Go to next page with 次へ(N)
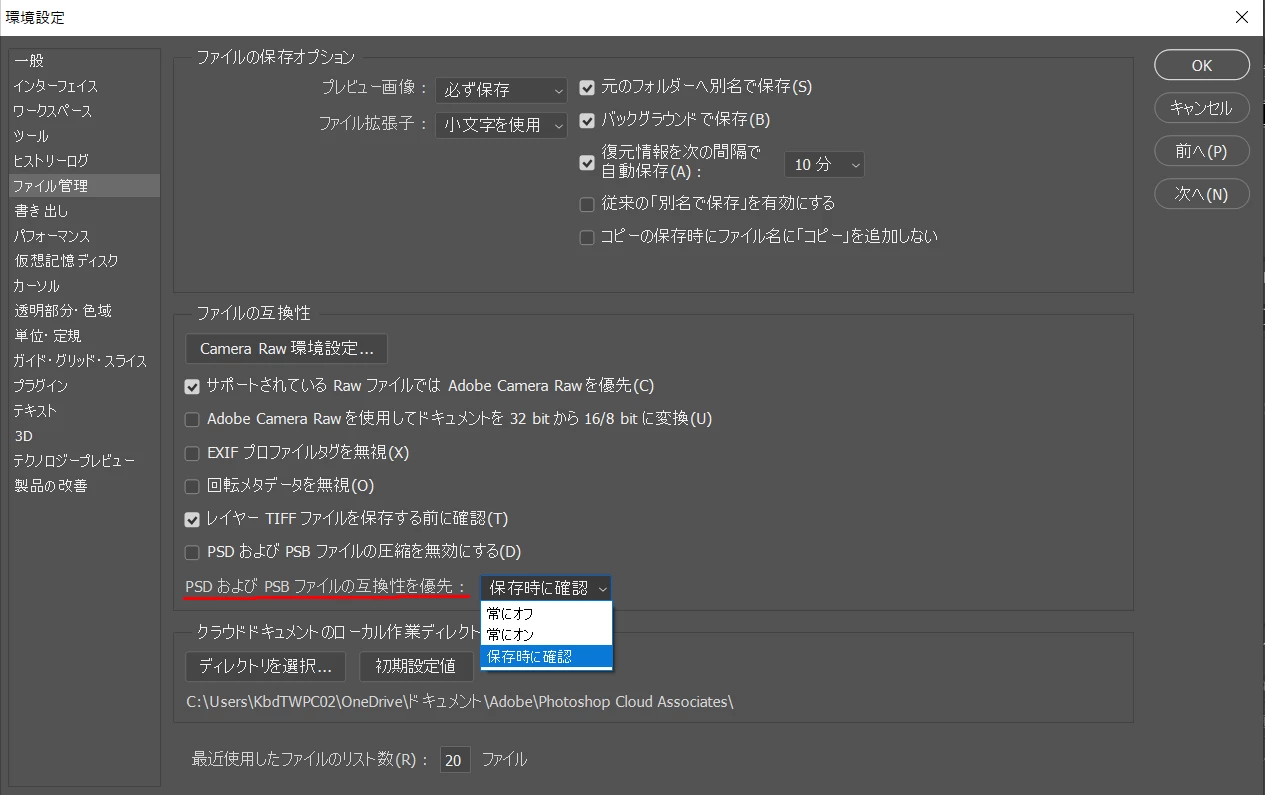 click(x=1202, y=194)
